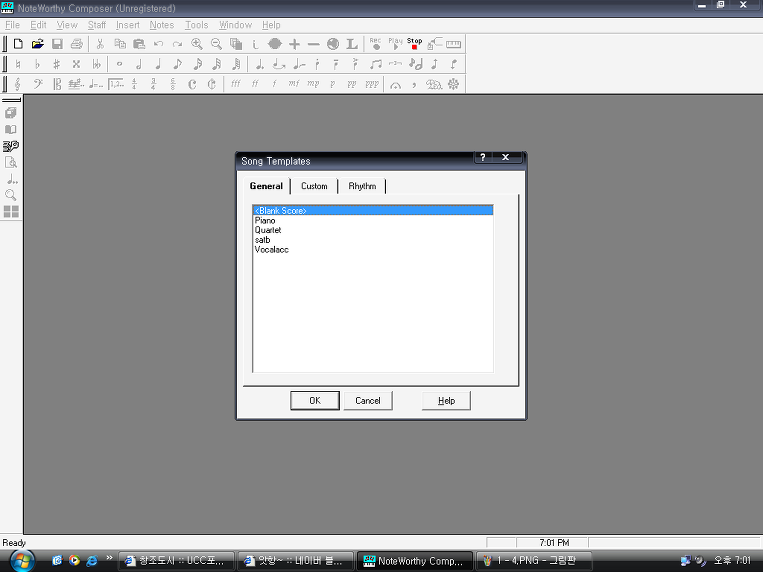Select Quartet template in list
The width and height of the screenshot is (763, 572).
(373, 230)
